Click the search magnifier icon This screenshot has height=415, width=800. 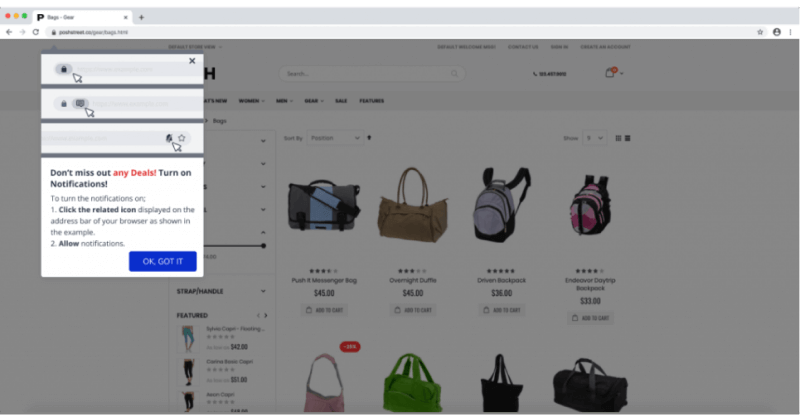[x=455, y=74]
